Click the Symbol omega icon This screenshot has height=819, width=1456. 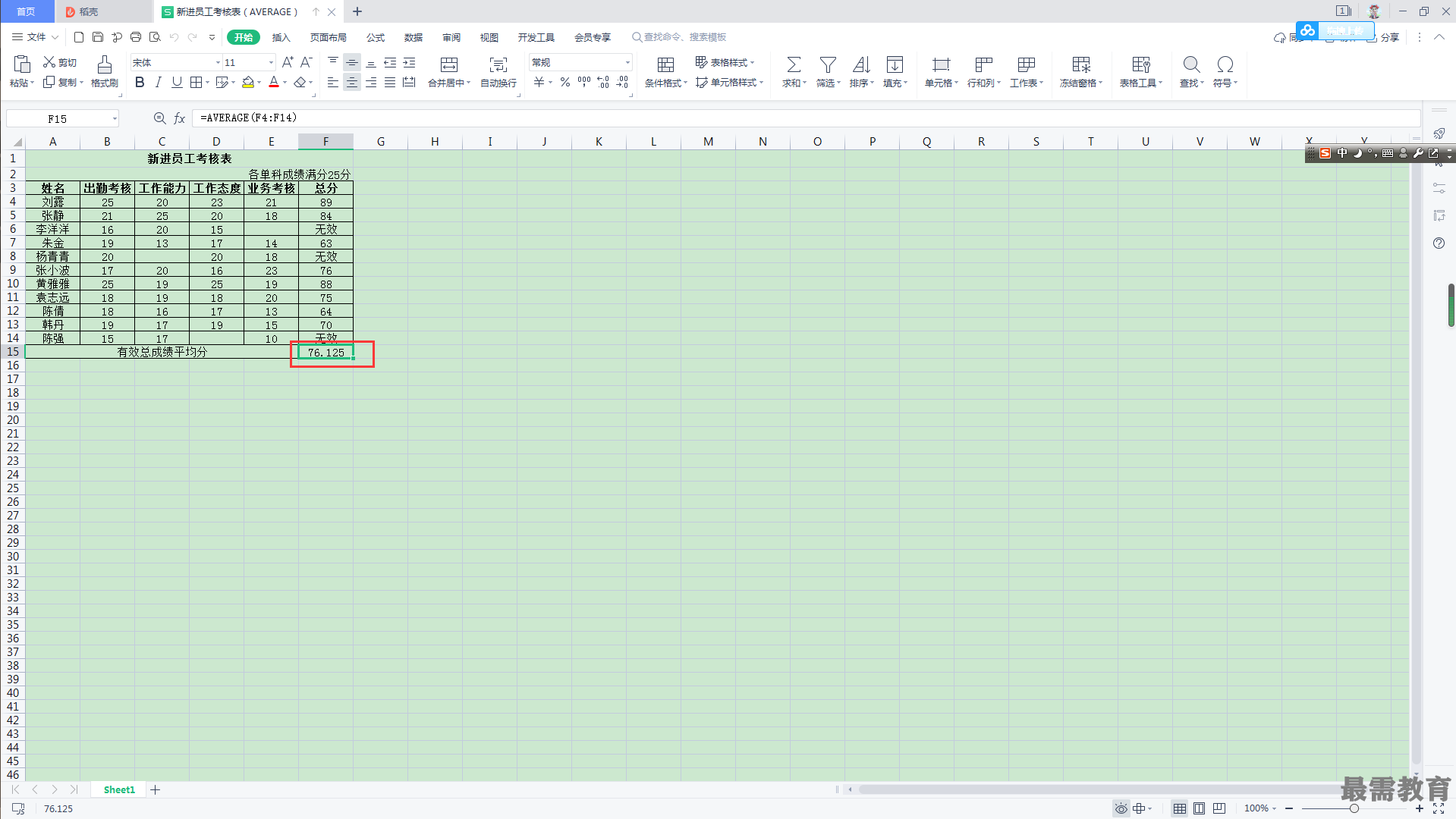click(x=1225, y=64)
